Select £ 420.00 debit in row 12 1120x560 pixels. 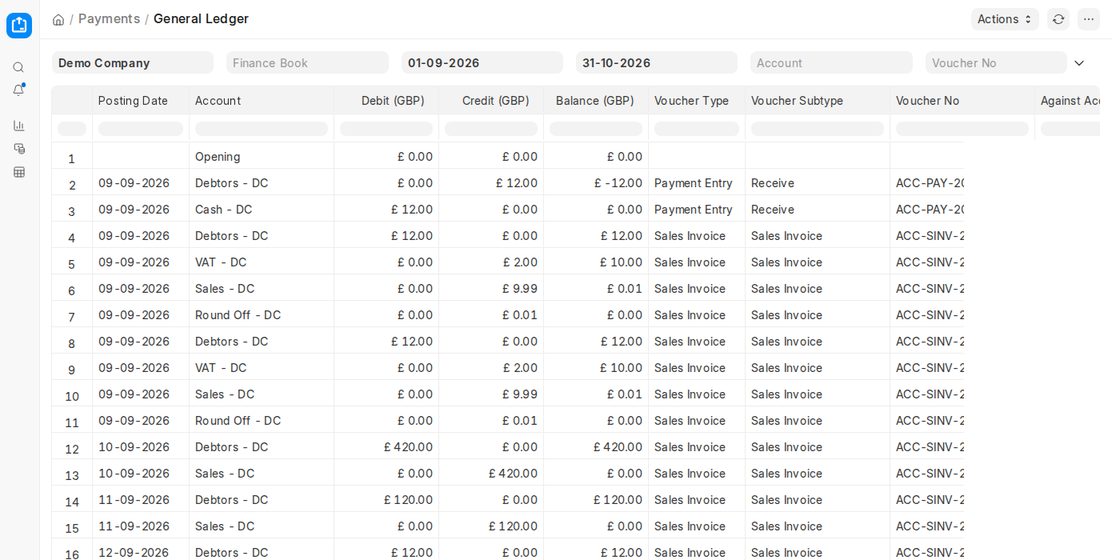click(386, 447)
